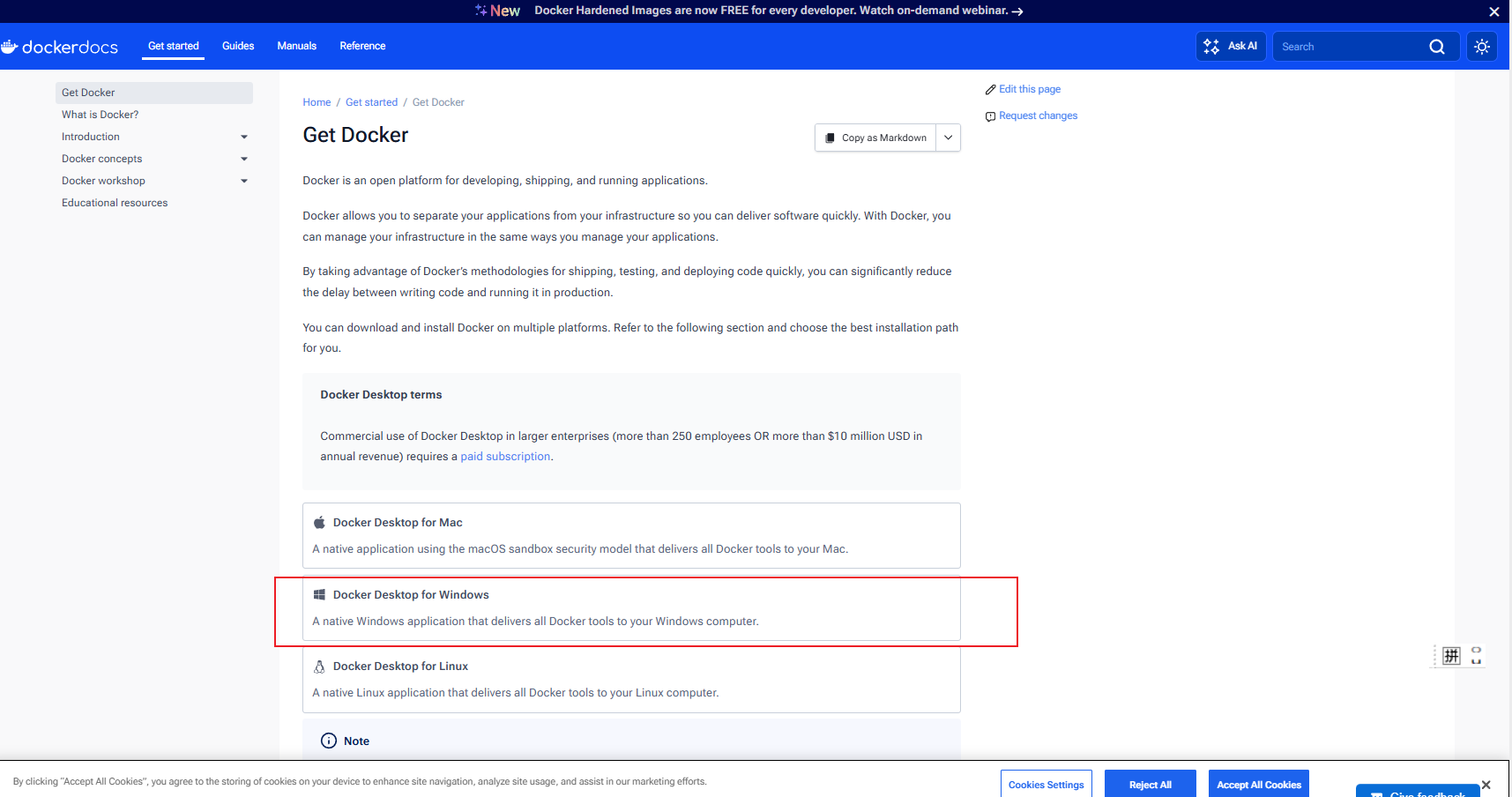The height and width of the screenshot is (797, 1512).
Task: Open the Guides tab
Action: point(238,46)
